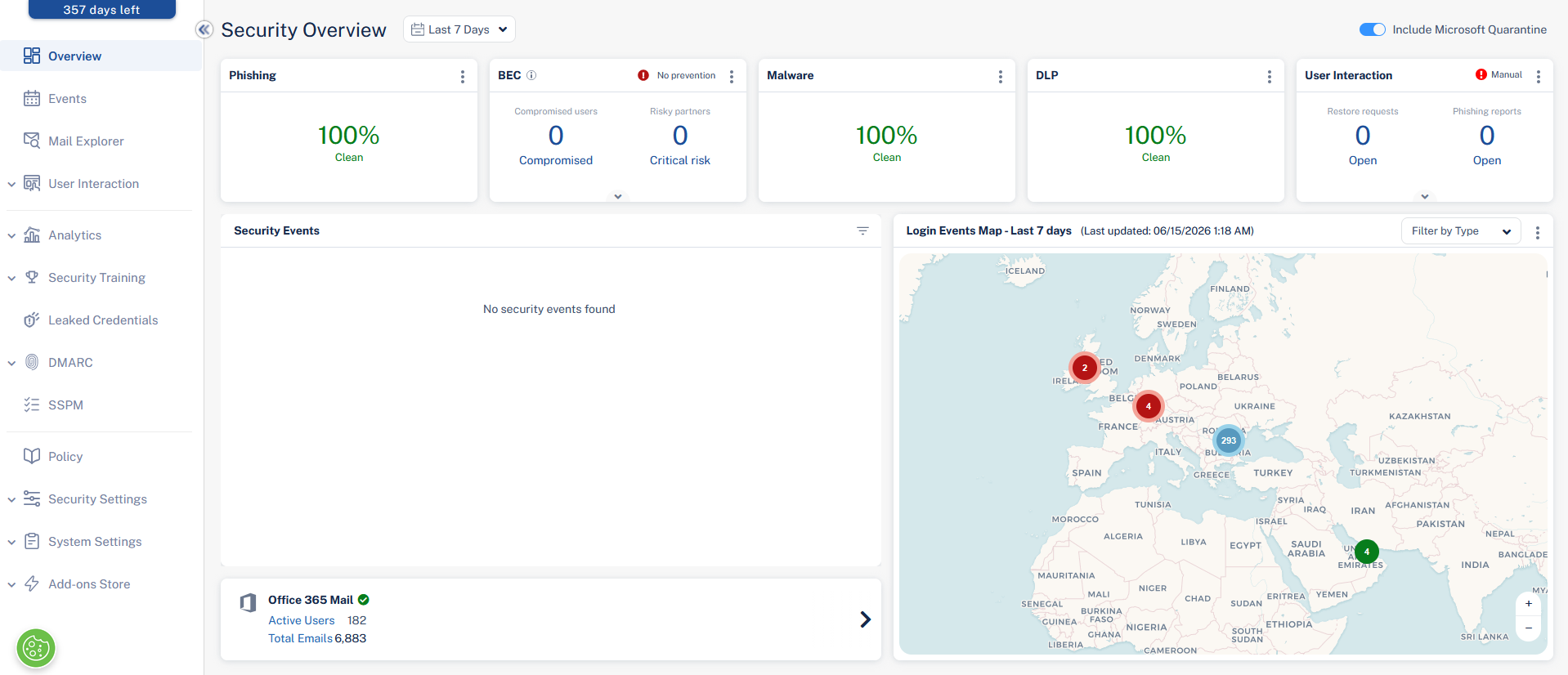This screenshot has width=1568, height=675.
Task: Open the User Interaction card options menu
Action: pos(1539,76)
